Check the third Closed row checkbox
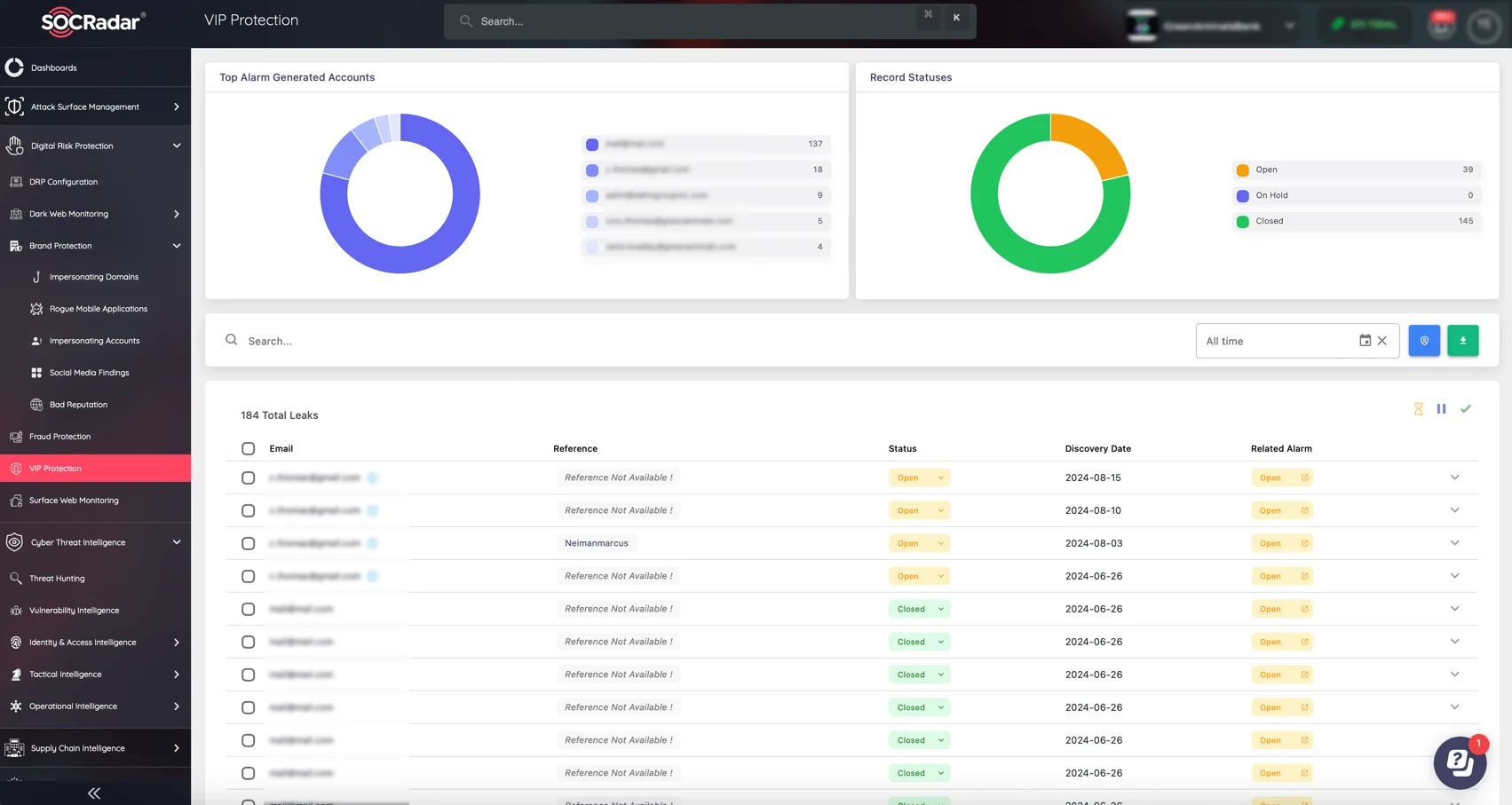The width and height of the screenshot is (1512, 805). click(249, 675)
